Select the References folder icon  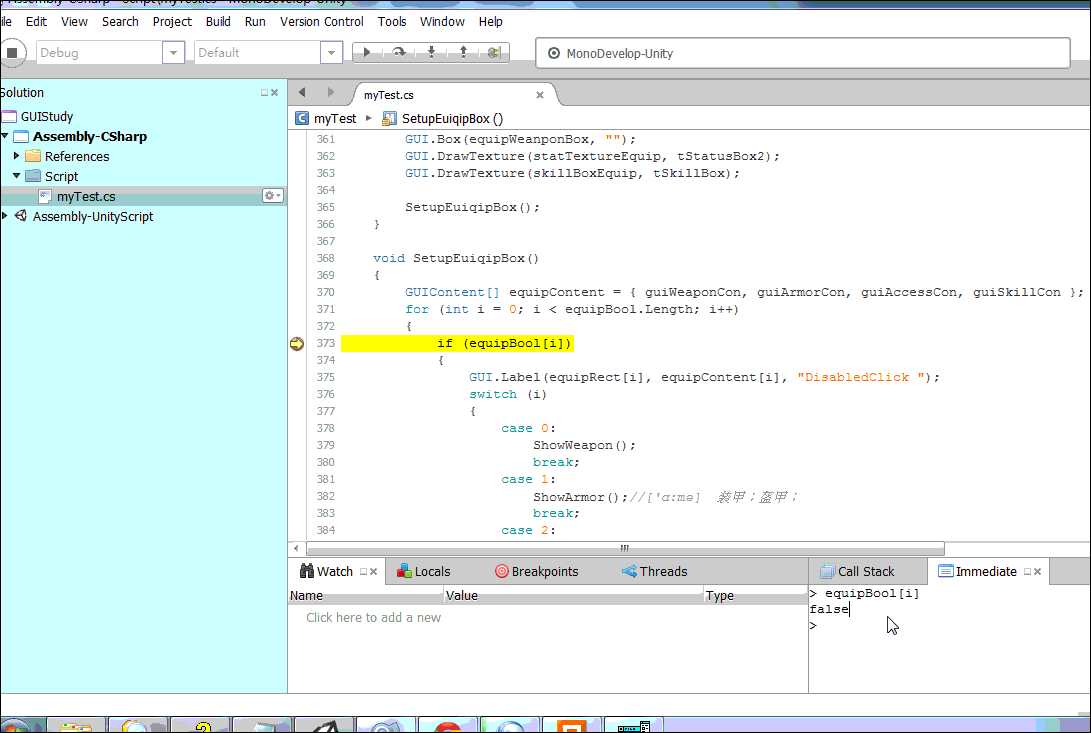click(33, 156)
